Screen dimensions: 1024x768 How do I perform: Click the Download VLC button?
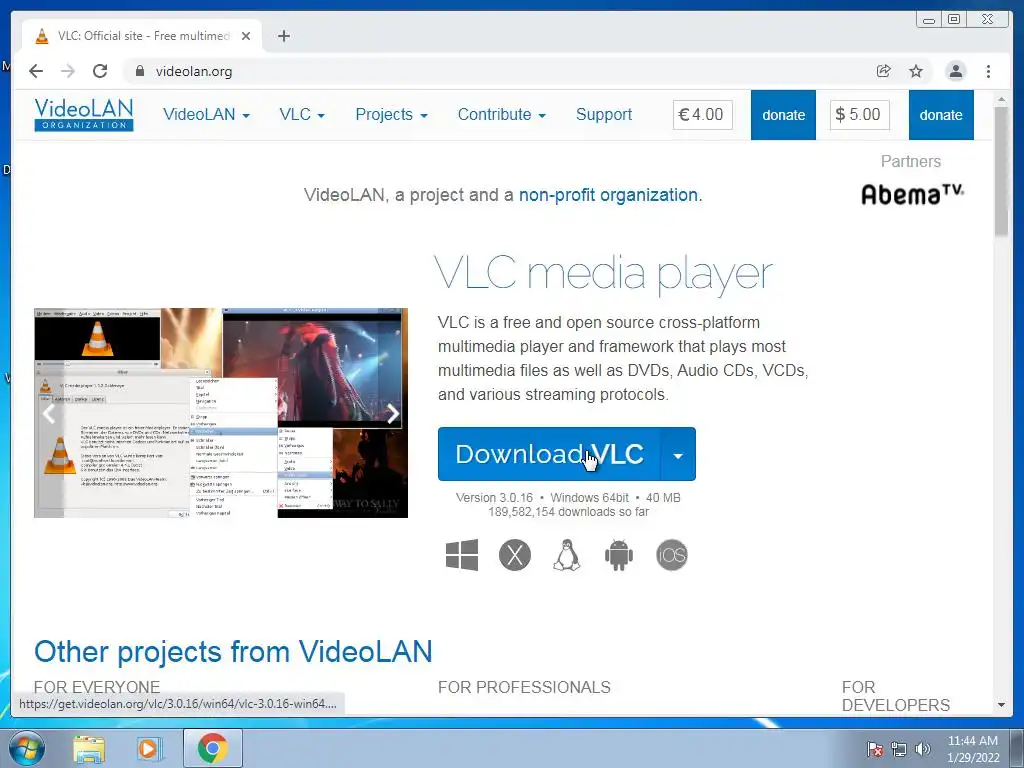click(x=549, y=455)
